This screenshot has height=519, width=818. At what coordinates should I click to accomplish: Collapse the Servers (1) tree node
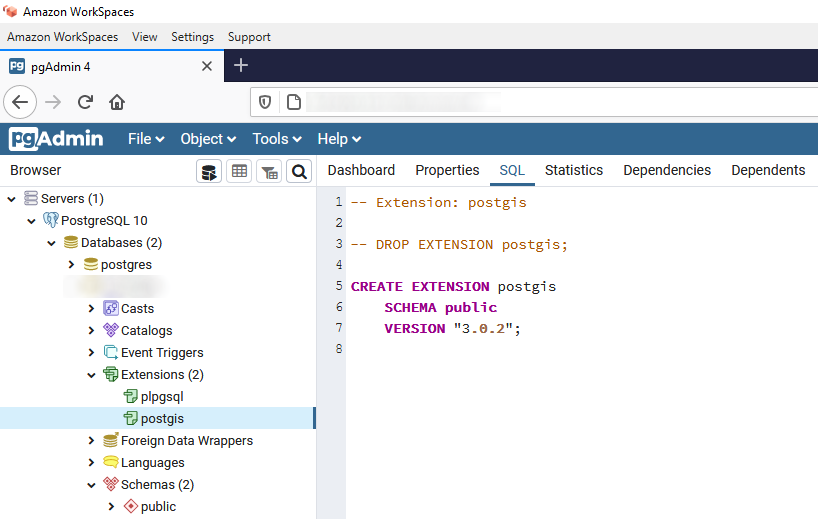coord(11,199)
